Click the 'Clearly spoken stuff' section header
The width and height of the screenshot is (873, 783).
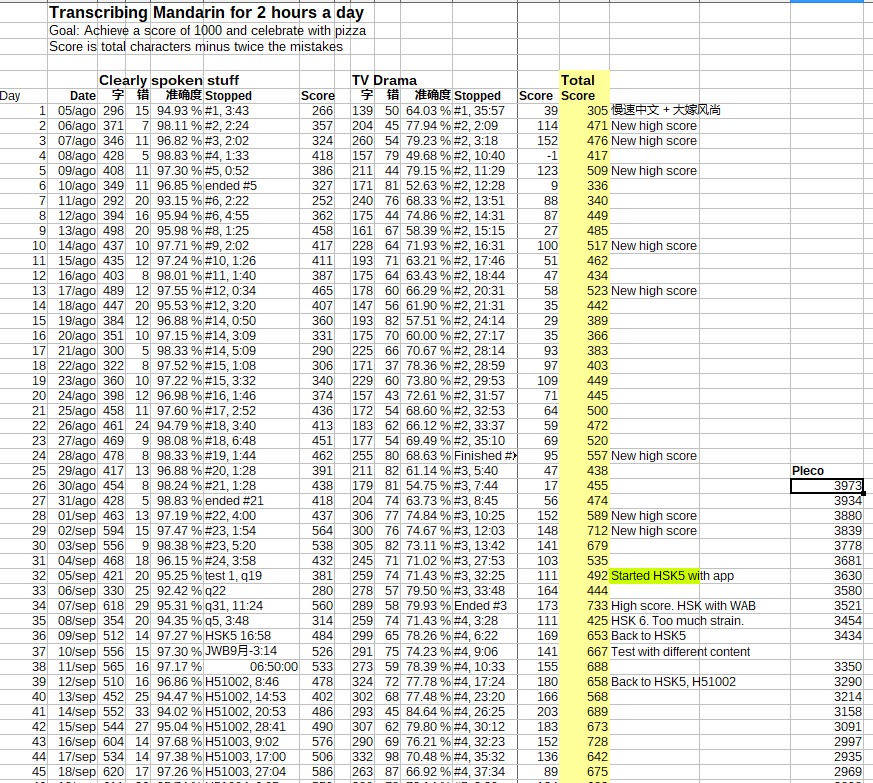pos(168,80)
